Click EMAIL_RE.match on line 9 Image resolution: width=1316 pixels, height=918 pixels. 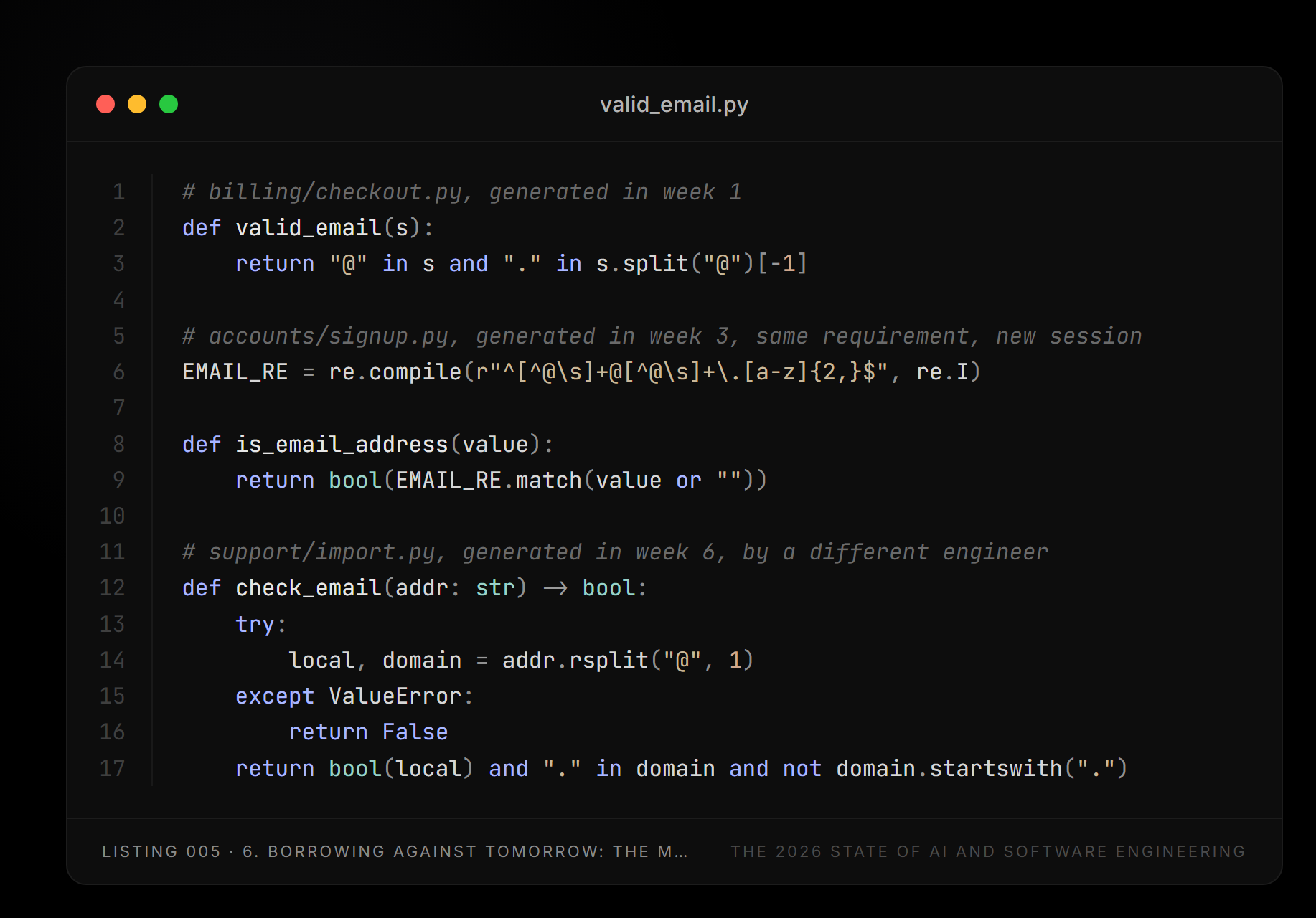[489, 481]
